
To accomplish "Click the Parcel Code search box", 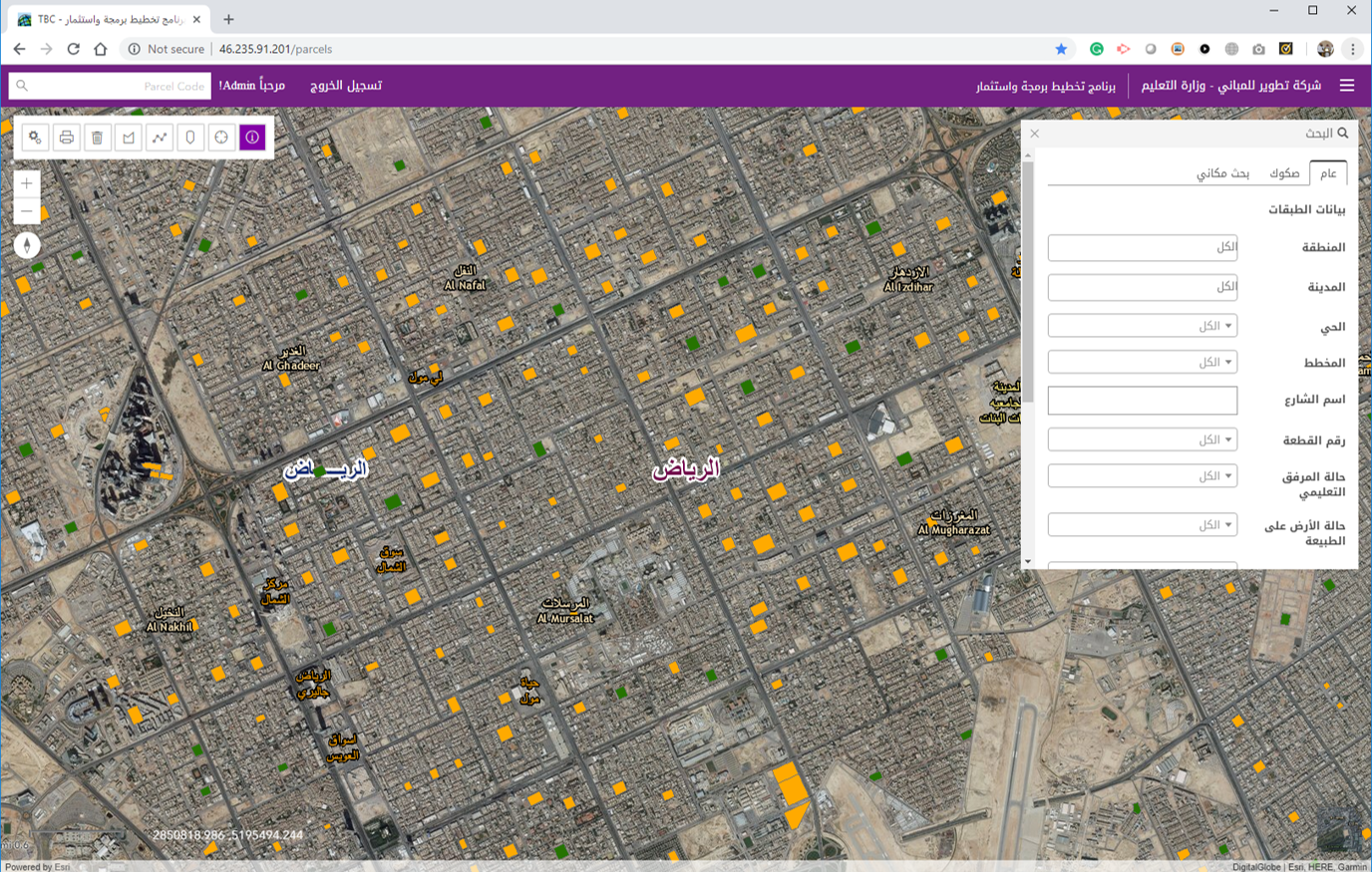I will tap(110, 86).
